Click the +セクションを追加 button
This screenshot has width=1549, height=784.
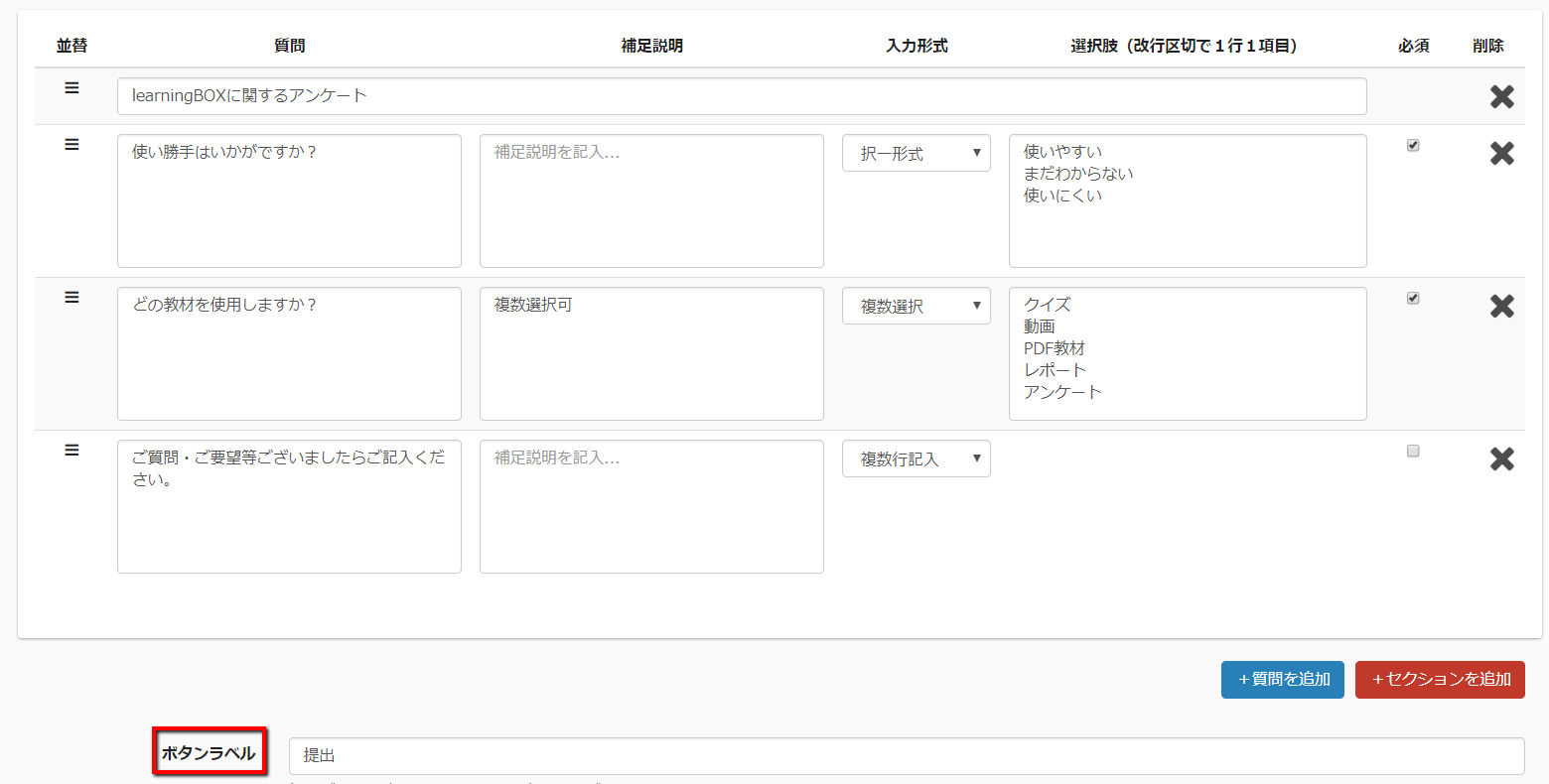[1440, 680]
